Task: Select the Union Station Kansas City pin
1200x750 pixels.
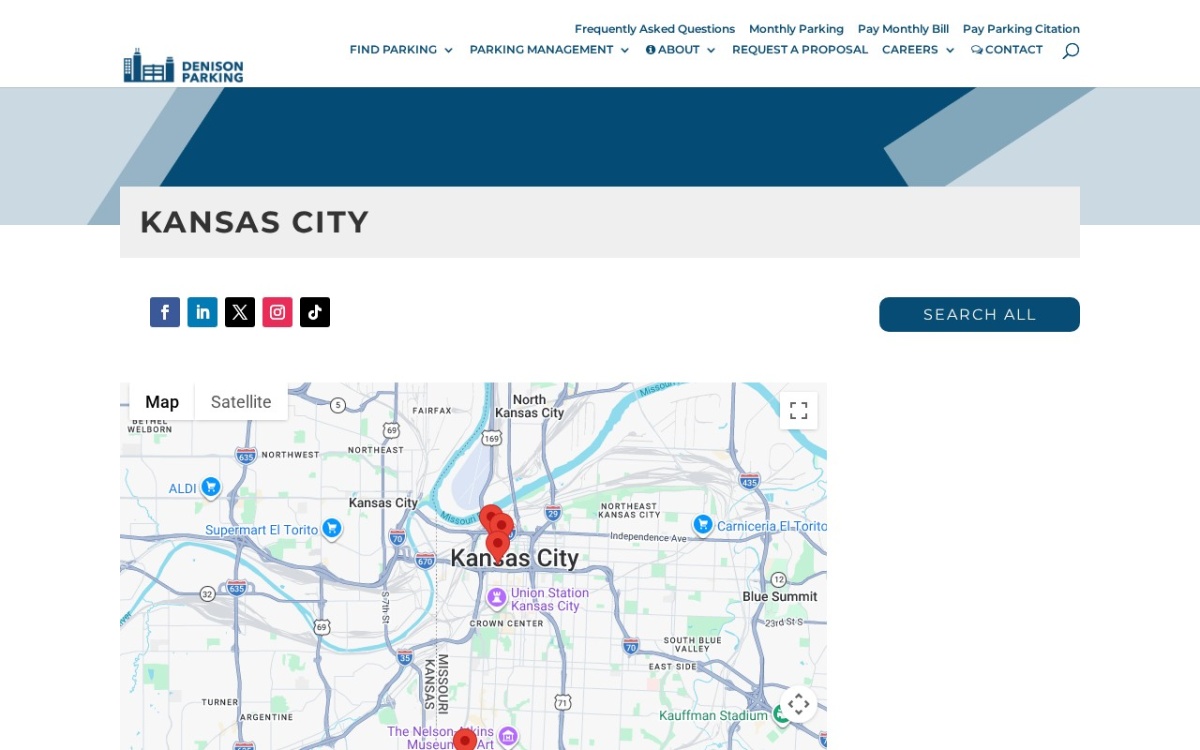Action: tap(496, 598)
